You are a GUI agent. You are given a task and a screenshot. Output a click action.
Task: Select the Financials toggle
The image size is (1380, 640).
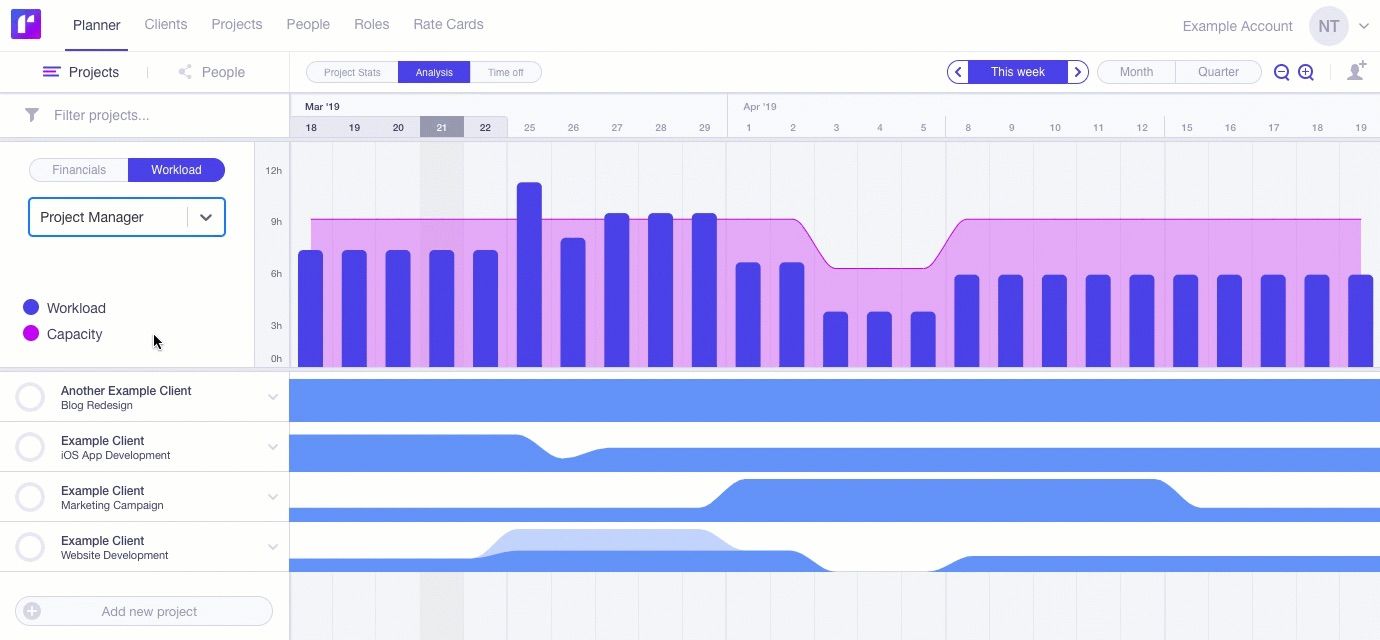(x=78, y=170)
